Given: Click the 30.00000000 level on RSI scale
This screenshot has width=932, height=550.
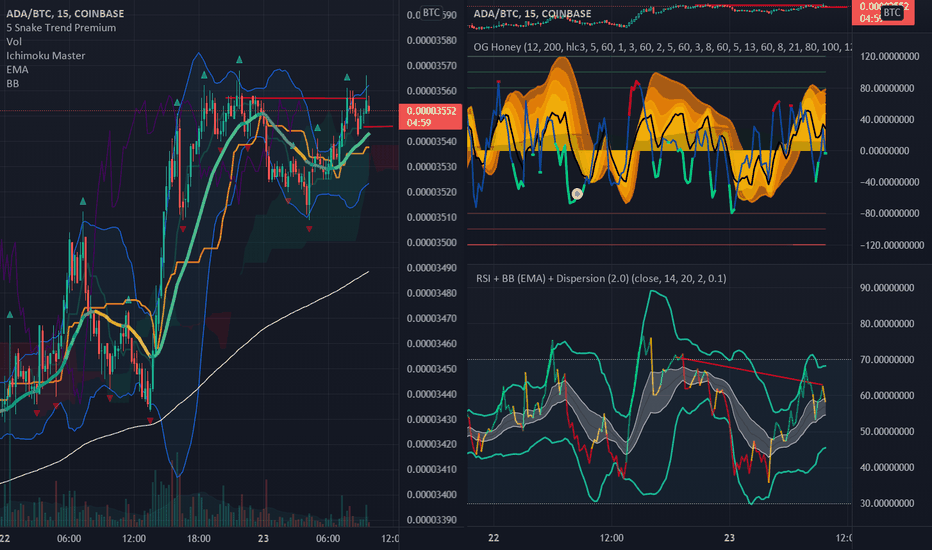Looking at the screenshot, I should tap(887, 504).
